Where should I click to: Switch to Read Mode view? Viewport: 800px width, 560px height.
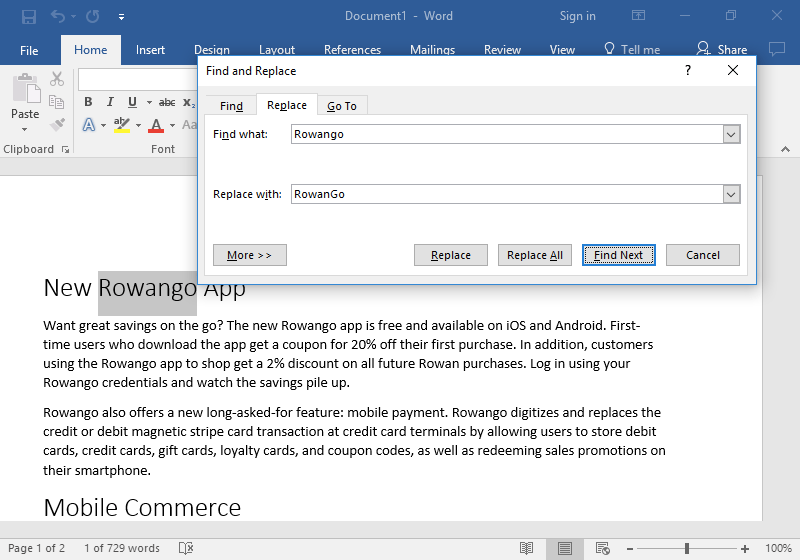526,548
